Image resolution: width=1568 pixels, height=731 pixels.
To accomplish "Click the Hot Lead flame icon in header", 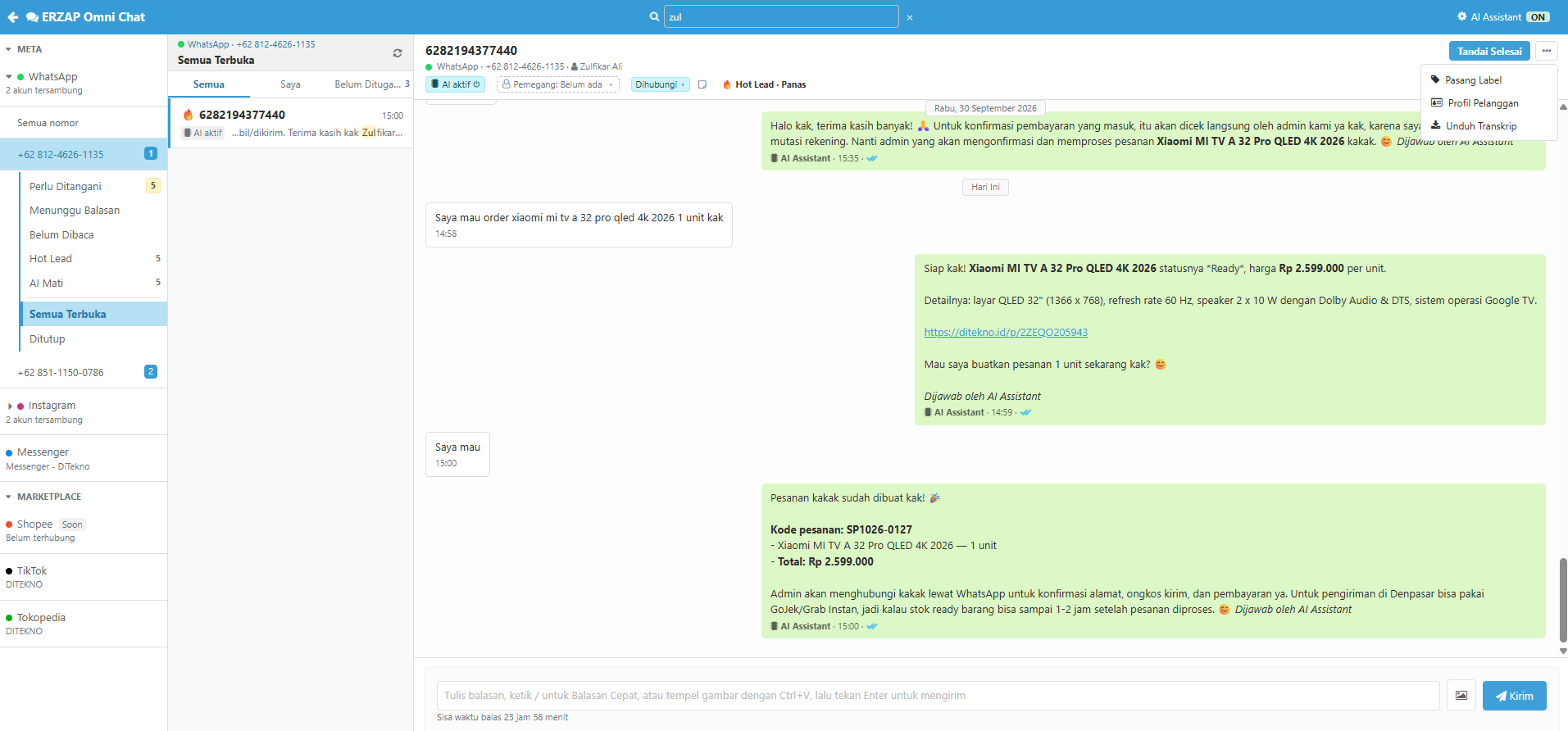I will click(727, 84).
